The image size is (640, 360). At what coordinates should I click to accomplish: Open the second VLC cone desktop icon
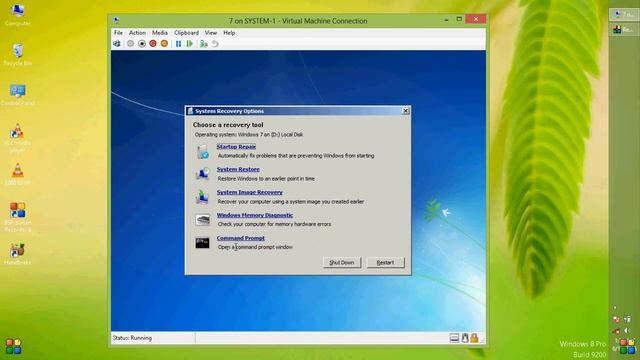point(18,174)
